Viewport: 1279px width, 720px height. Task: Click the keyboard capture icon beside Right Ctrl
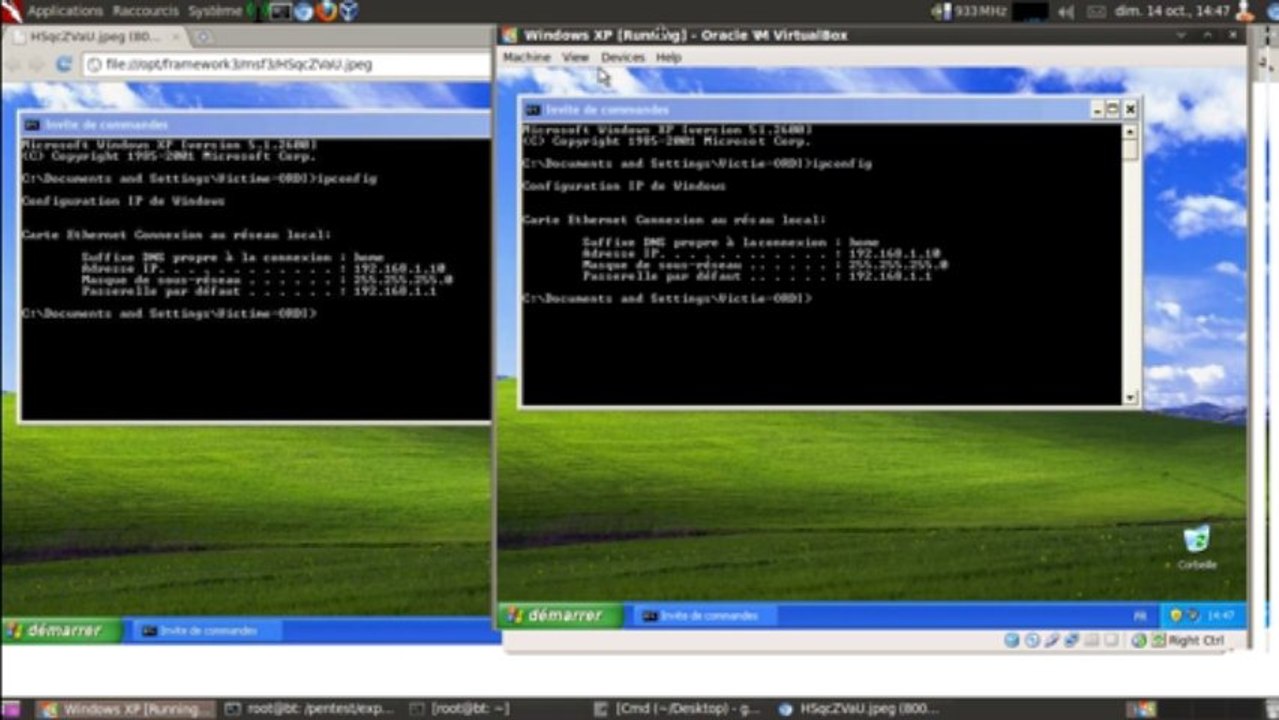coord(1158,640)
